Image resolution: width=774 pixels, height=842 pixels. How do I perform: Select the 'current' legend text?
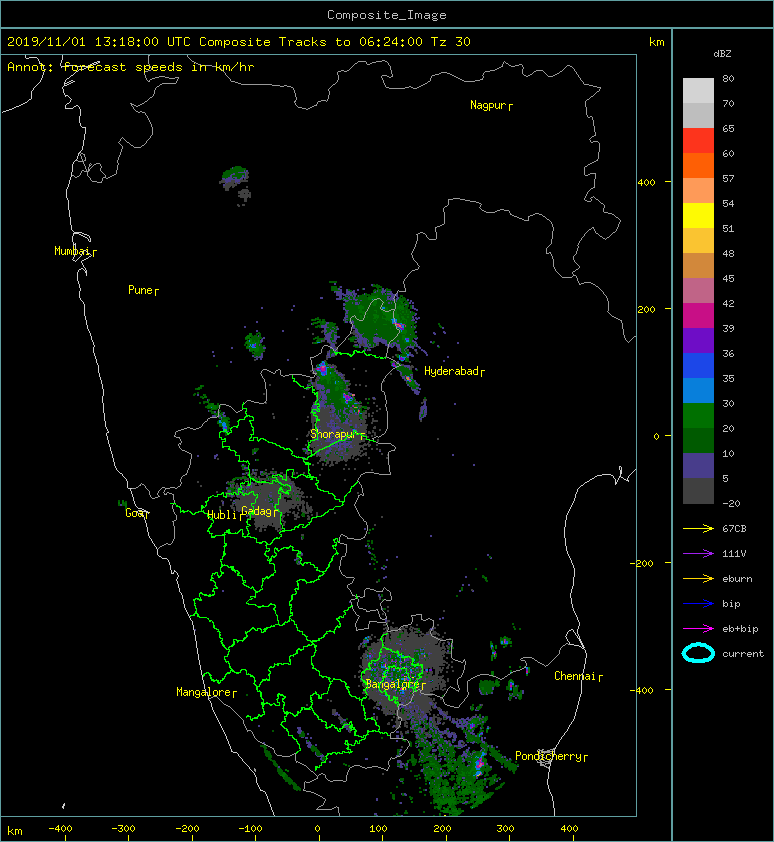pyautogui.click(x=743, y=654)
